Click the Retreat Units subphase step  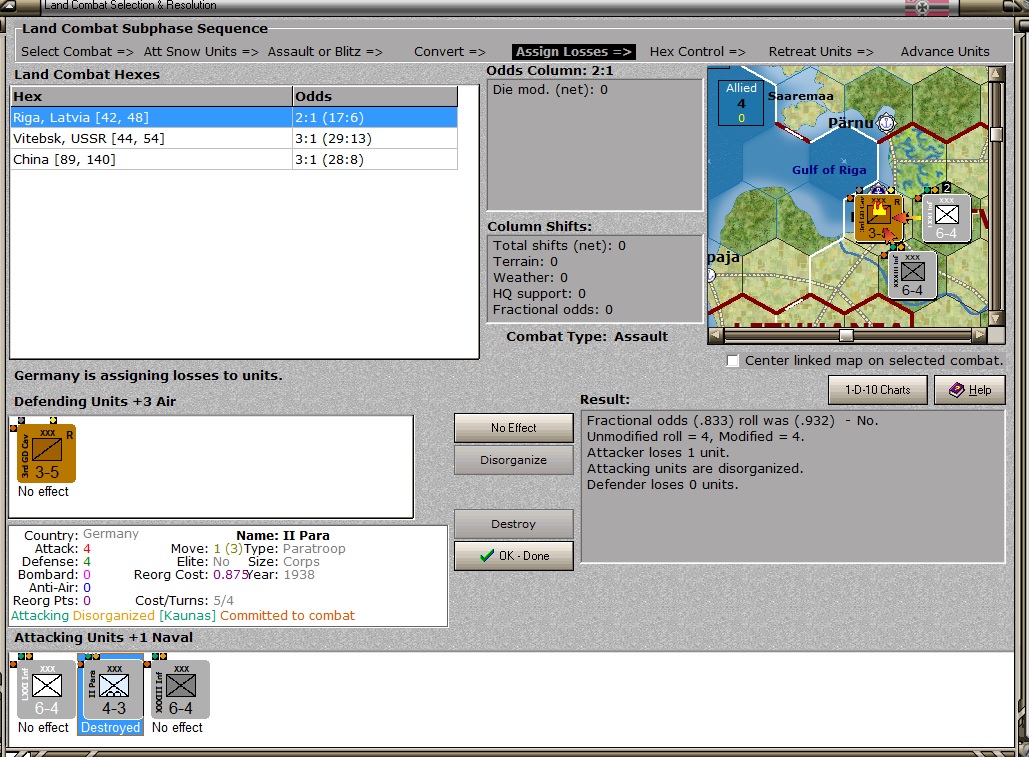[821, 51]
